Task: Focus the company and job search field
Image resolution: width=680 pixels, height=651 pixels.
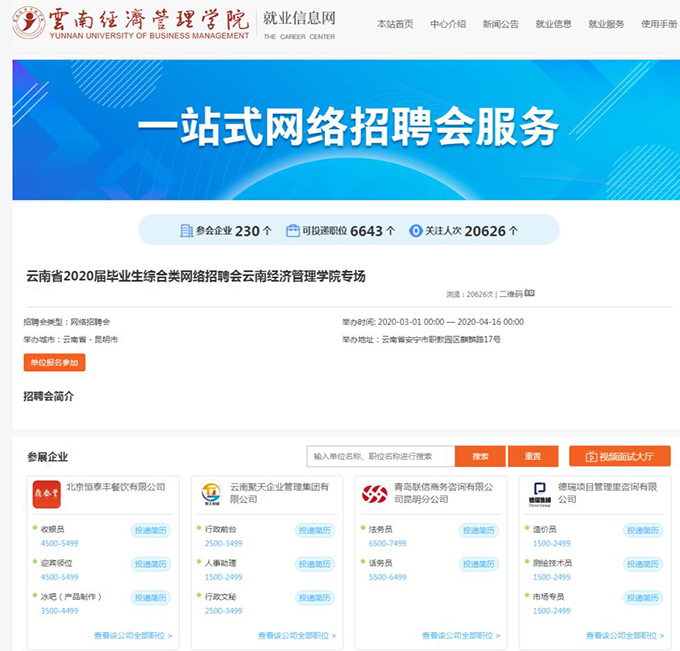Action: pos(381,456)
